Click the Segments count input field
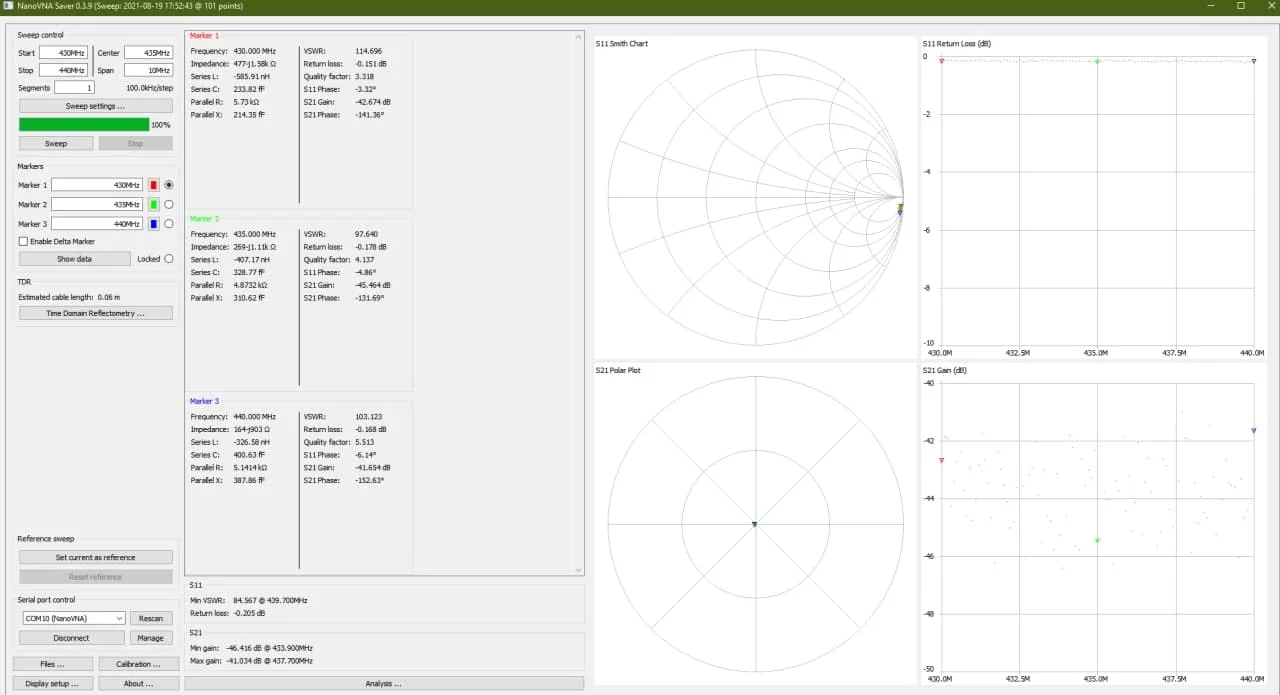 coord(74,88)
